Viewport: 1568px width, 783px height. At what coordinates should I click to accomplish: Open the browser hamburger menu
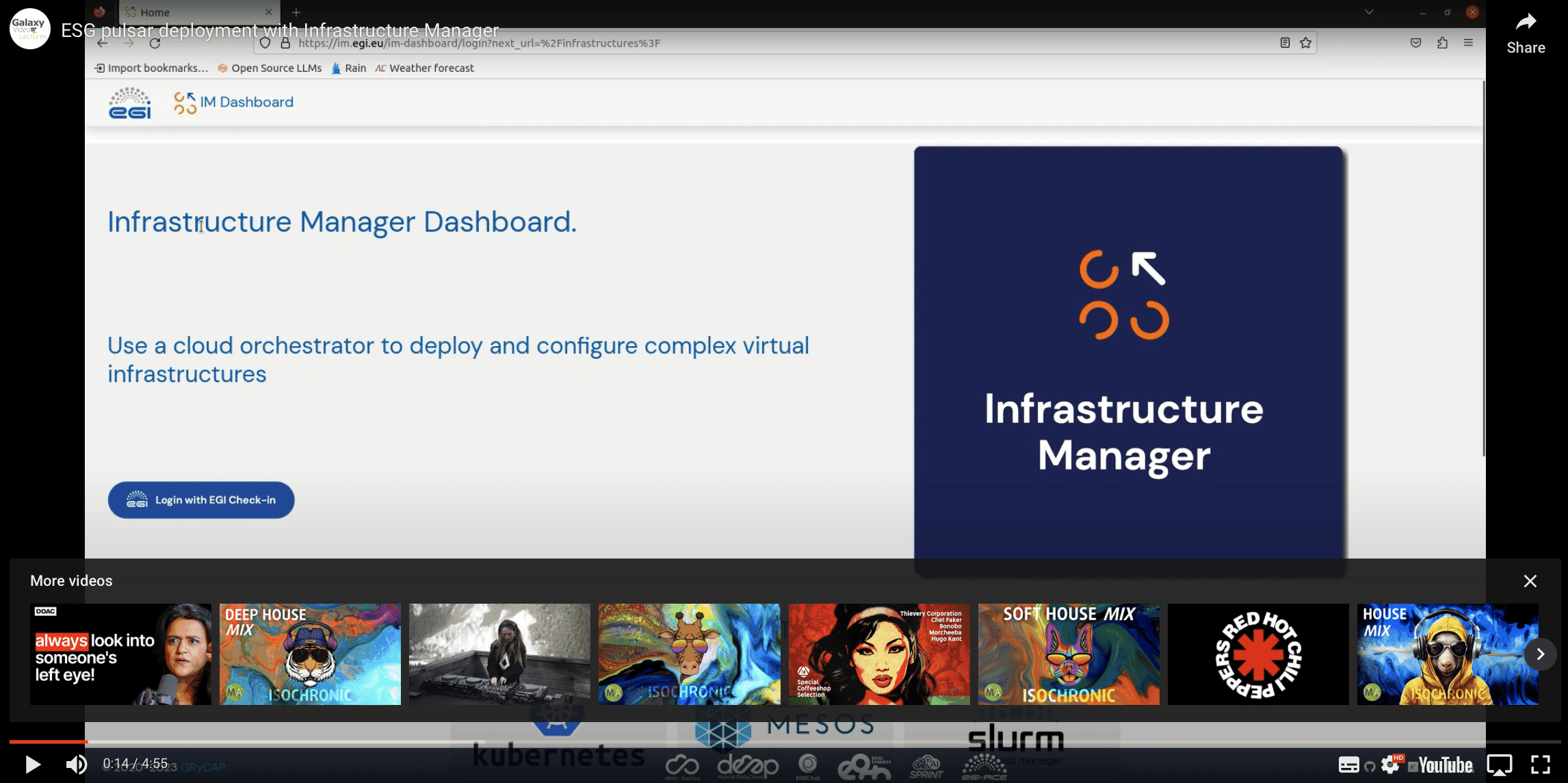pos(1468,43)
